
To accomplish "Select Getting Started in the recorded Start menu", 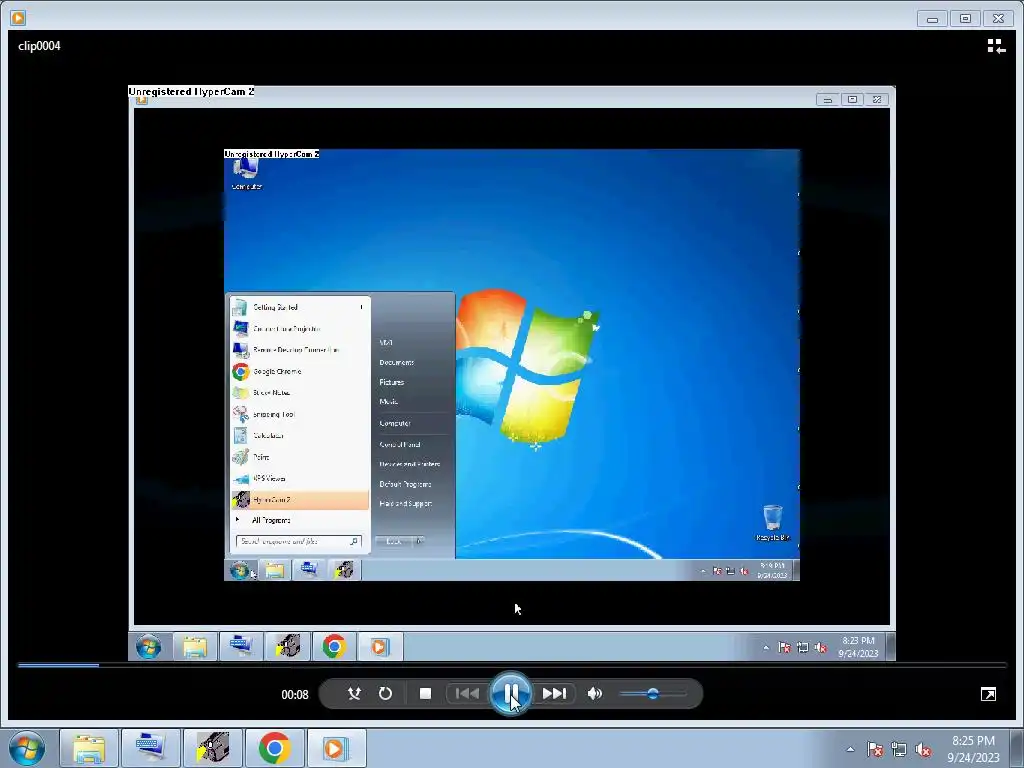I will pyautogui.click(x=300, y=307).
